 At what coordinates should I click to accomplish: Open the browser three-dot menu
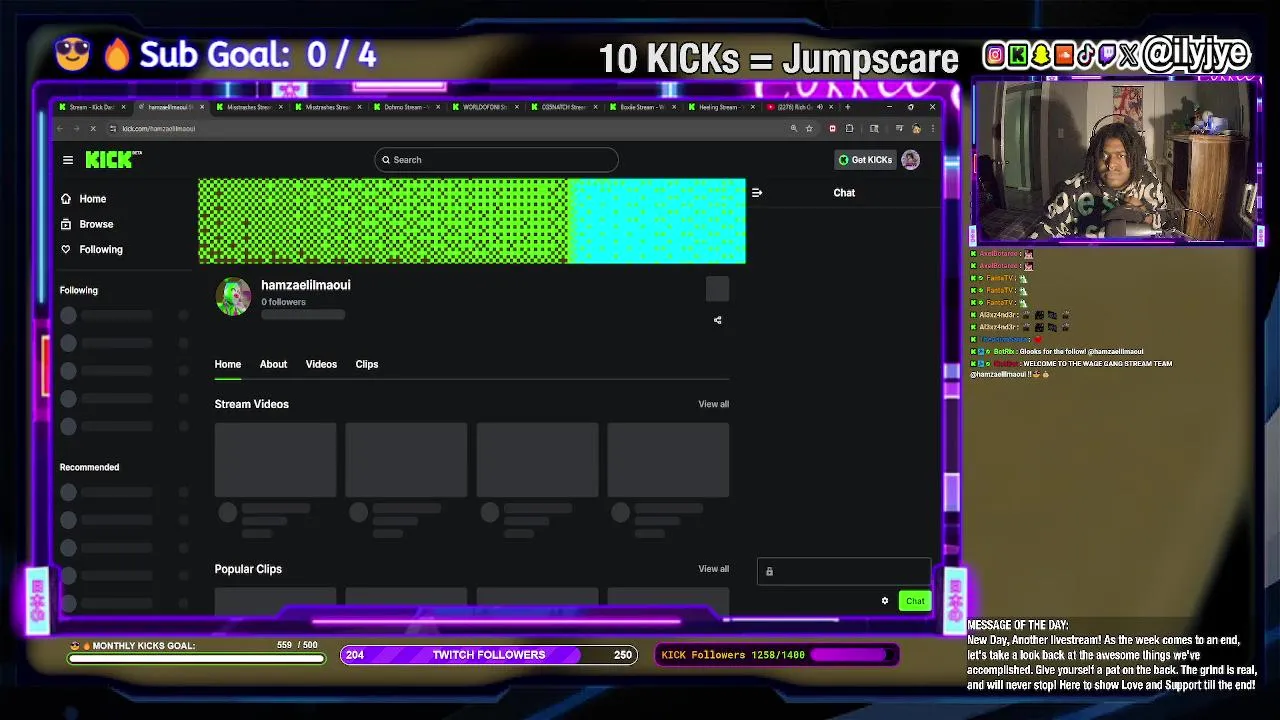click(933, 128)
